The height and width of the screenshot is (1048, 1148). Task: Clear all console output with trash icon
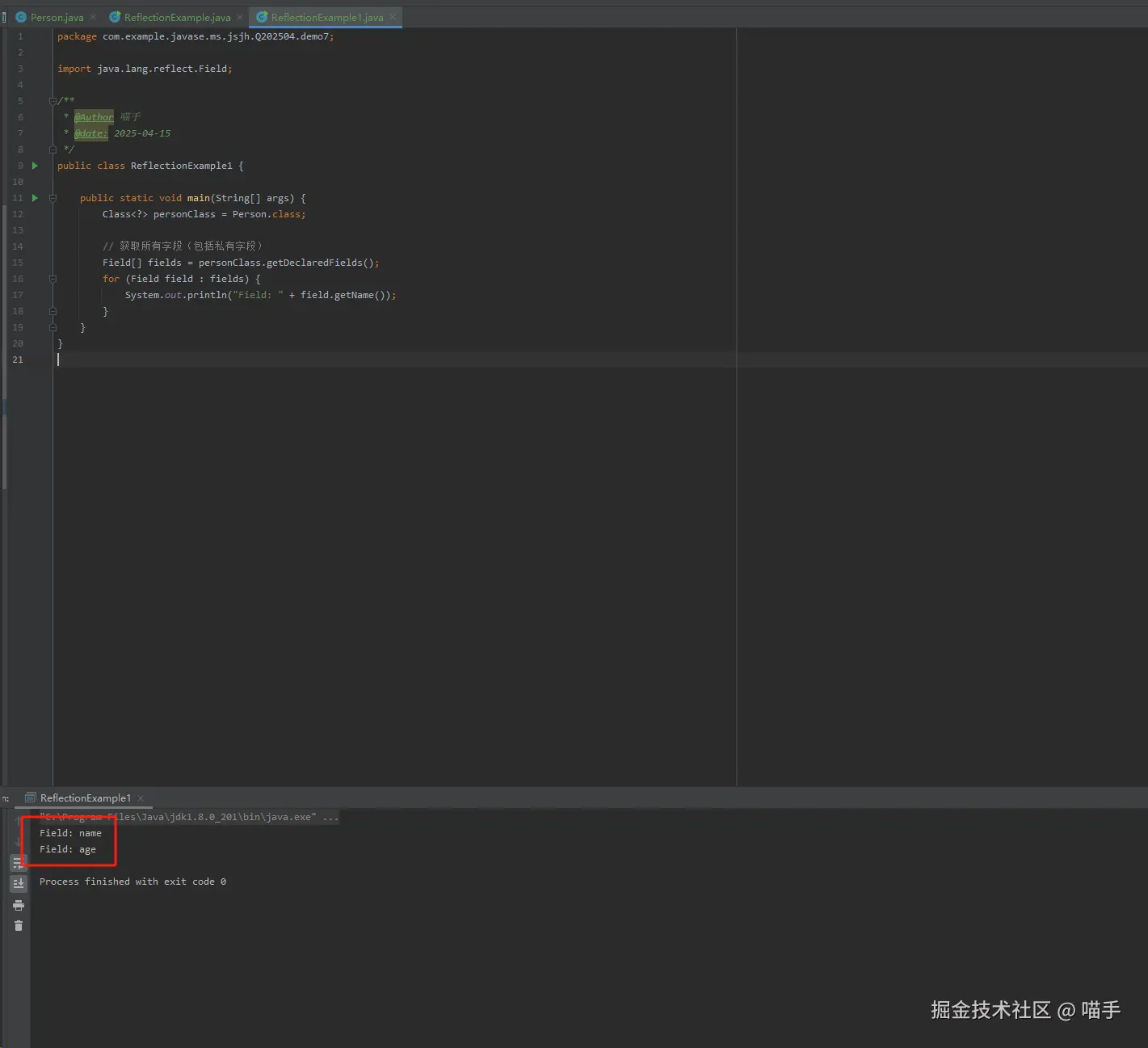[19, 926]
